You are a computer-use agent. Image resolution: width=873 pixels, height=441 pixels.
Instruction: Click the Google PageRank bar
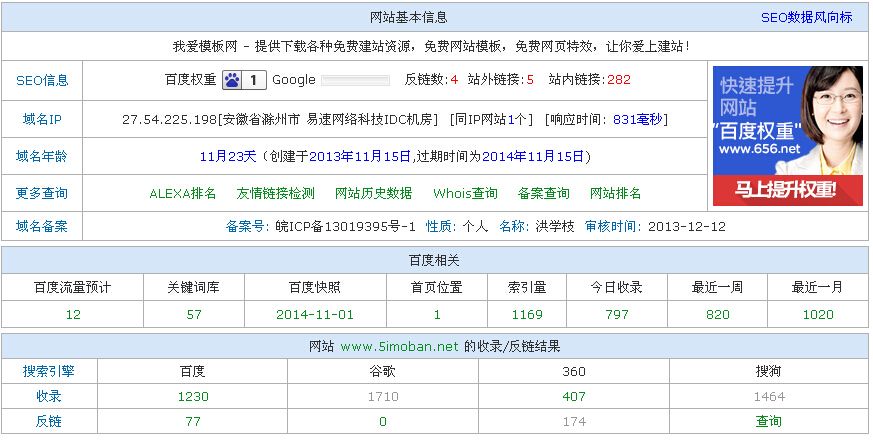(355, 80)
